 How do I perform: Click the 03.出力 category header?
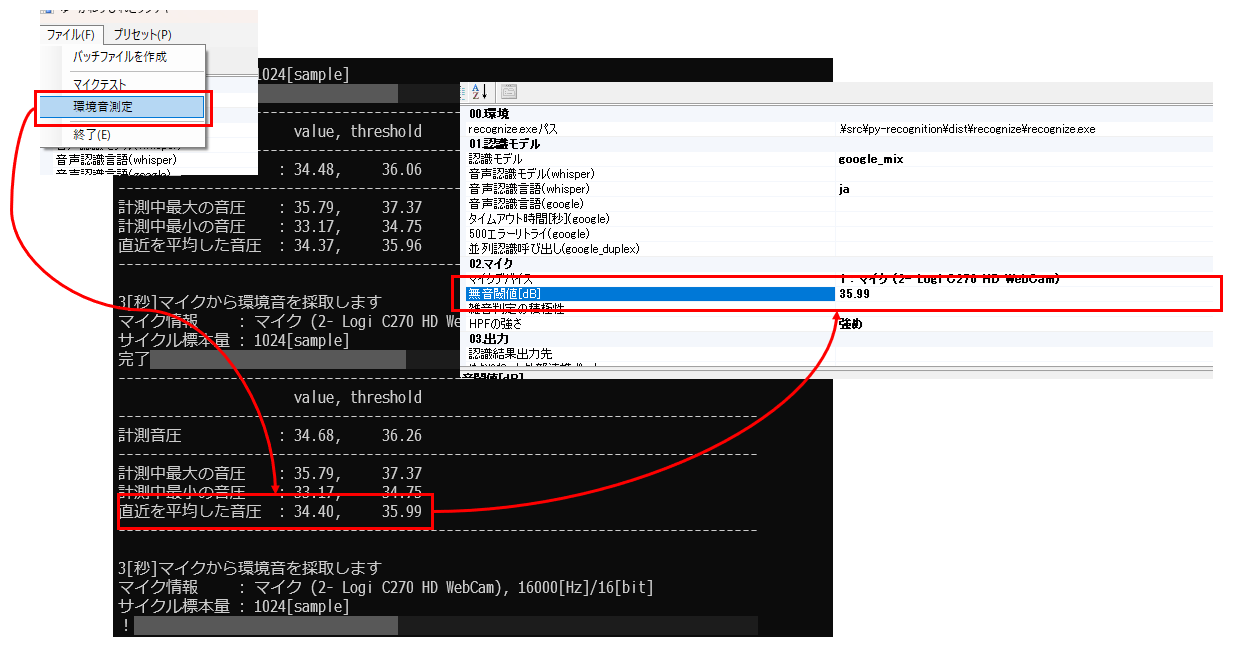(489, 339)
